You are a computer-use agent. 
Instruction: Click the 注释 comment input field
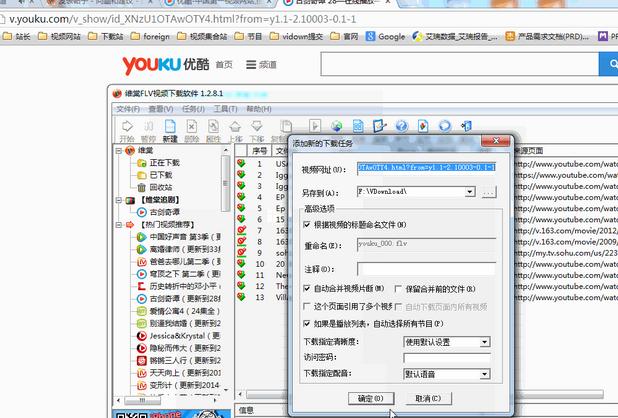click(x=426, y=269)
